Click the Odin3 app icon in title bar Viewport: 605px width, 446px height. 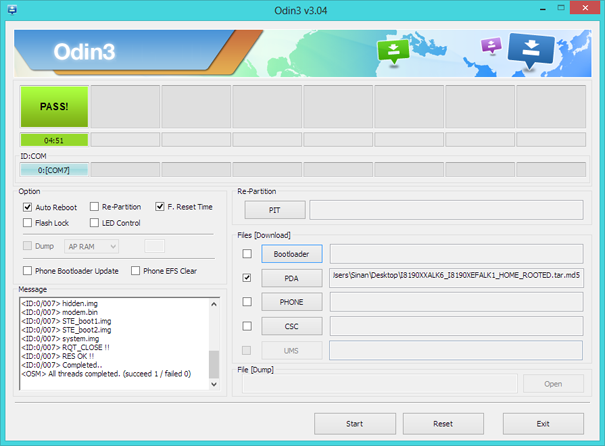coord(12,10)
